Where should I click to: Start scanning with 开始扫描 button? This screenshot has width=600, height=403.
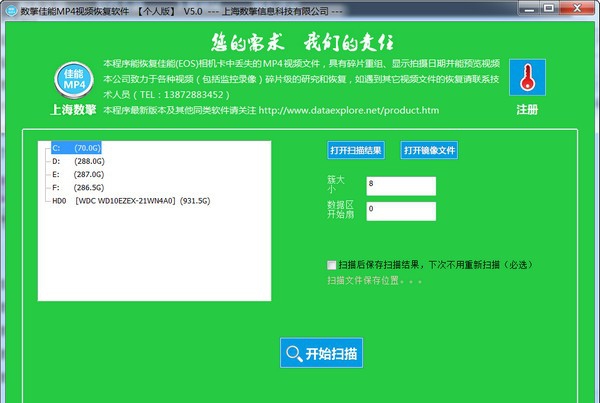[321, 353]
